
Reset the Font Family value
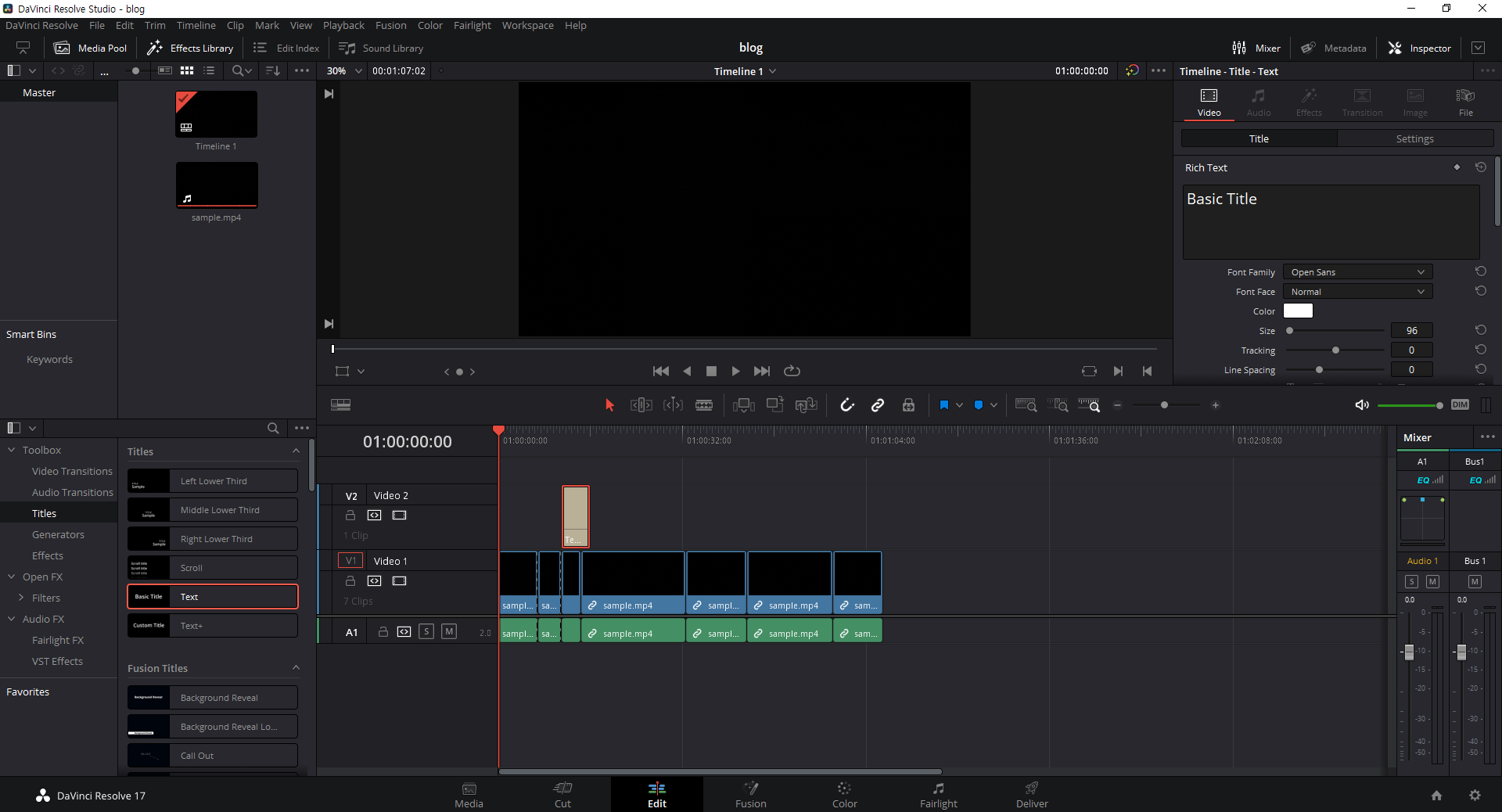coord(1480,271)
